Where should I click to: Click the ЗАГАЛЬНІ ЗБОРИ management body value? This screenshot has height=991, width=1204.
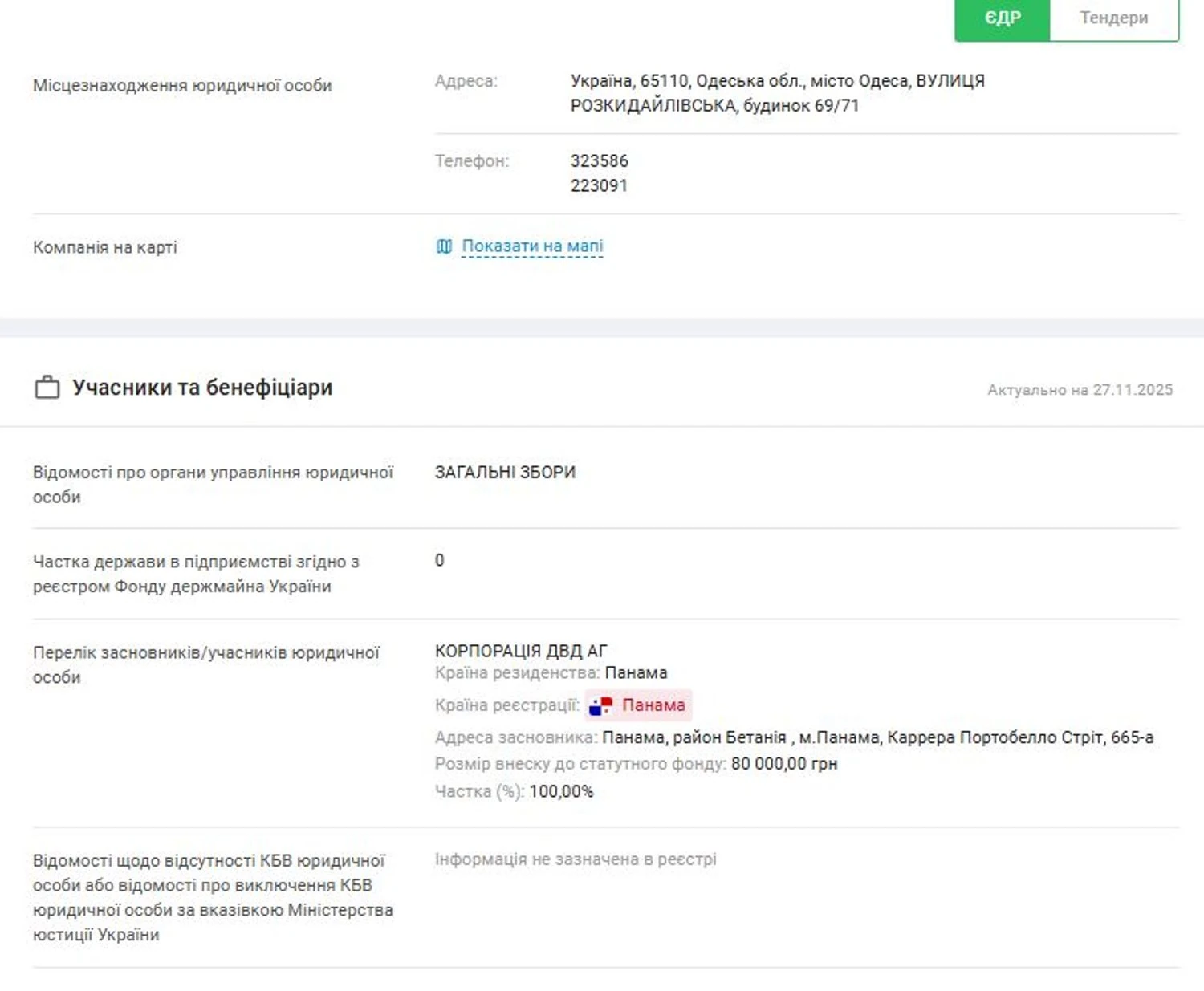(x=505, y=473)
